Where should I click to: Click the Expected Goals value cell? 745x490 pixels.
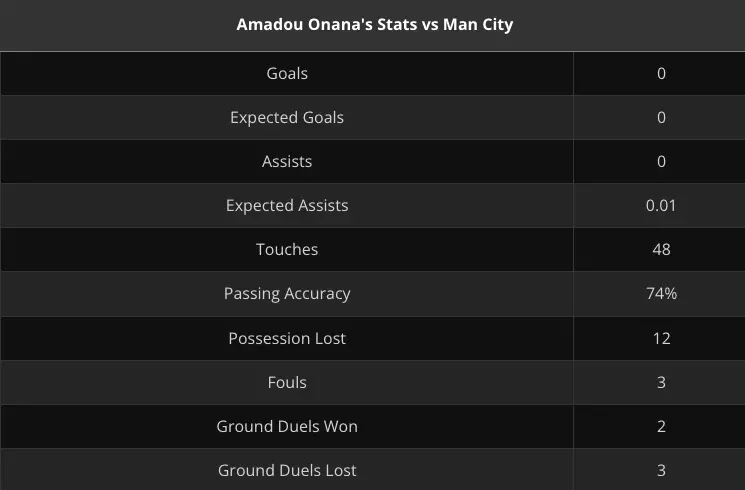(x=661, y=117)
